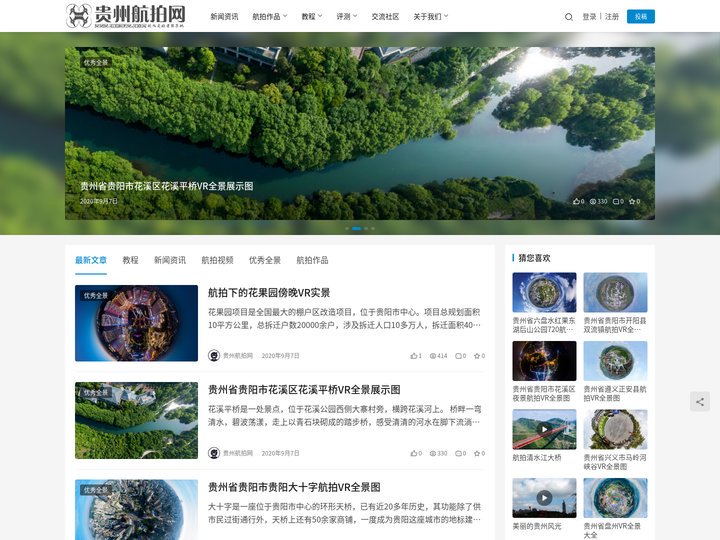Select the 最新文章 tab
720x540 pixels.
pyautogui.click(x=91, y=260)
